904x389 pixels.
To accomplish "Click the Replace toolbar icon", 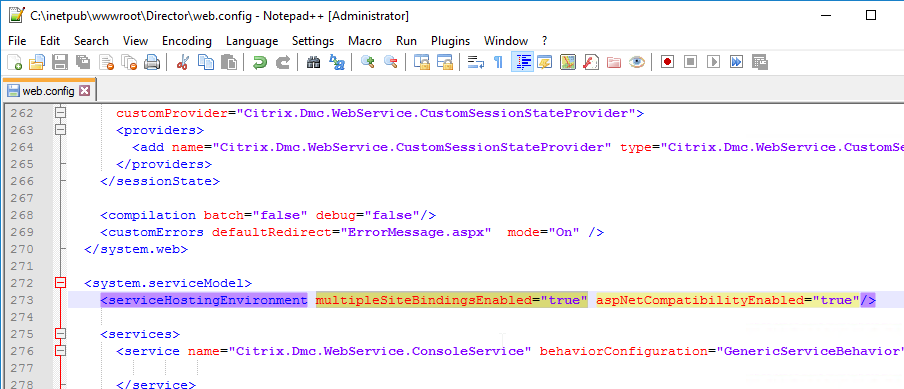I will (x=337, y=62).
